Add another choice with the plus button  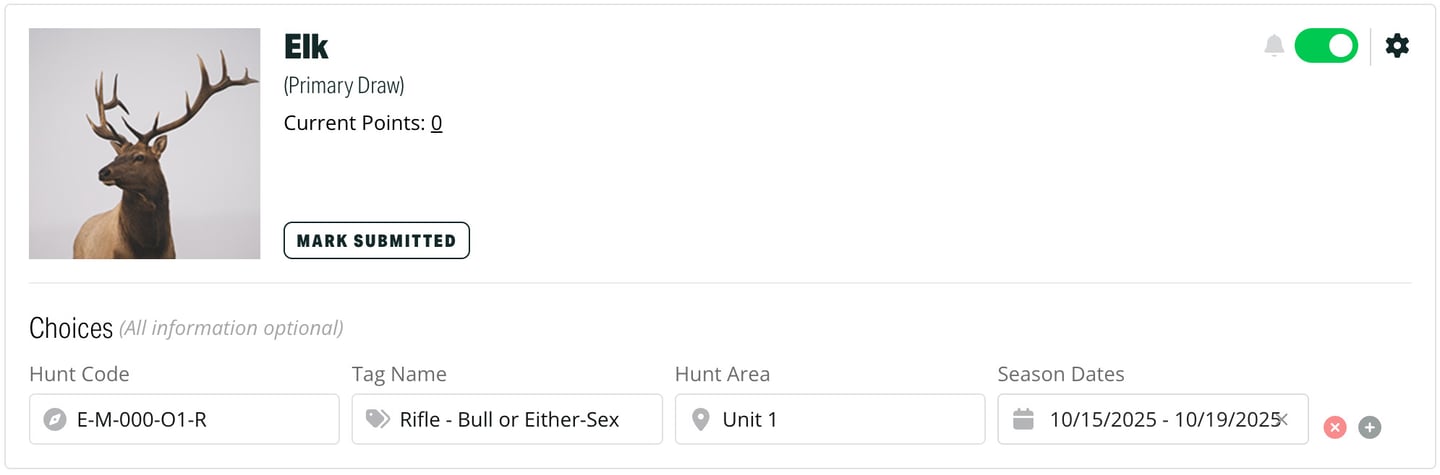[1370, 428]
